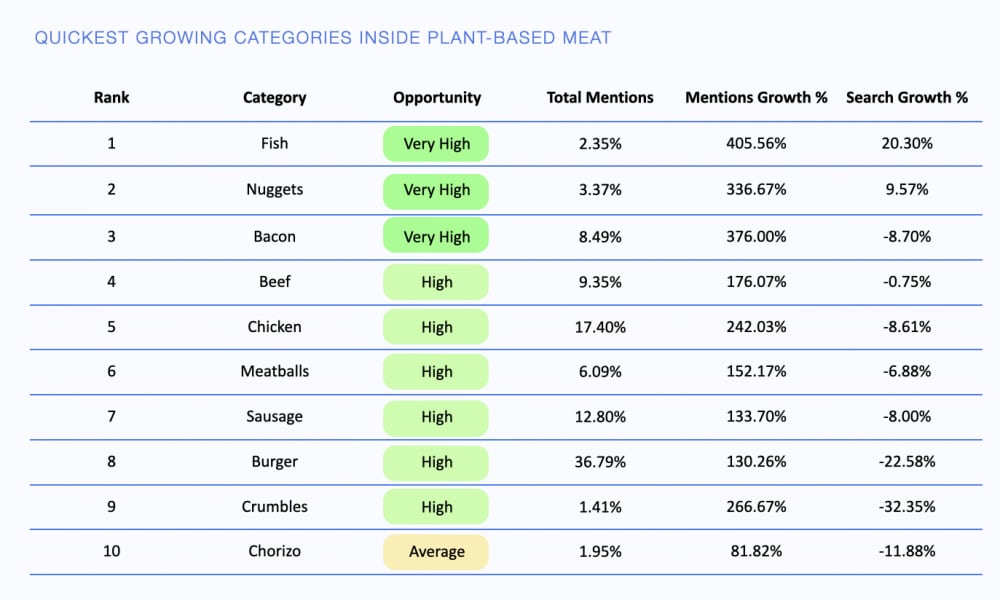This screenshot has height=600, width=1000.
Task: Click the Crumbles category cell
Action: coord(274,507)
